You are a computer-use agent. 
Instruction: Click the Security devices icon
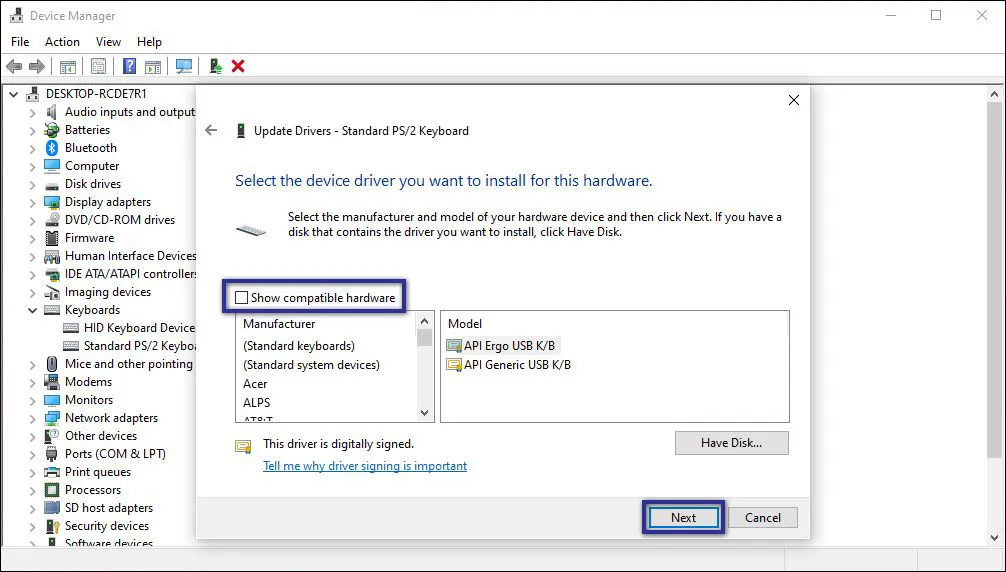52,526
